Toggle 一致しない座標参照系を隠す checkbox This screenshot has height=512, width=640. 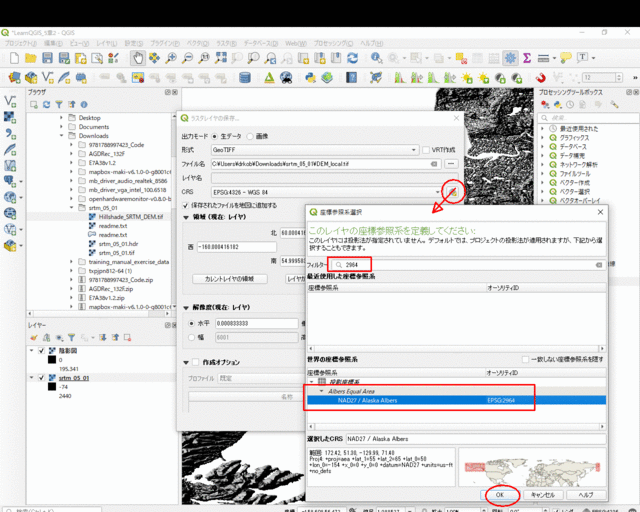526,359
